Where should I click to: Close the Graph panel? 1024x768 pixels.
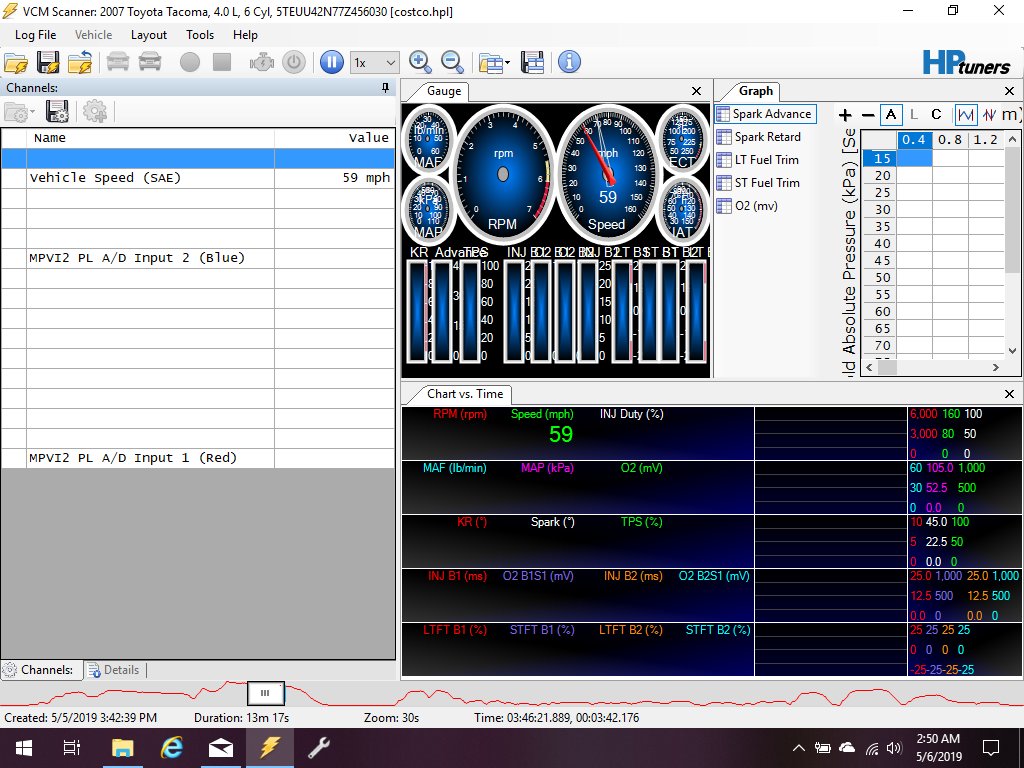coord(1009,91)
